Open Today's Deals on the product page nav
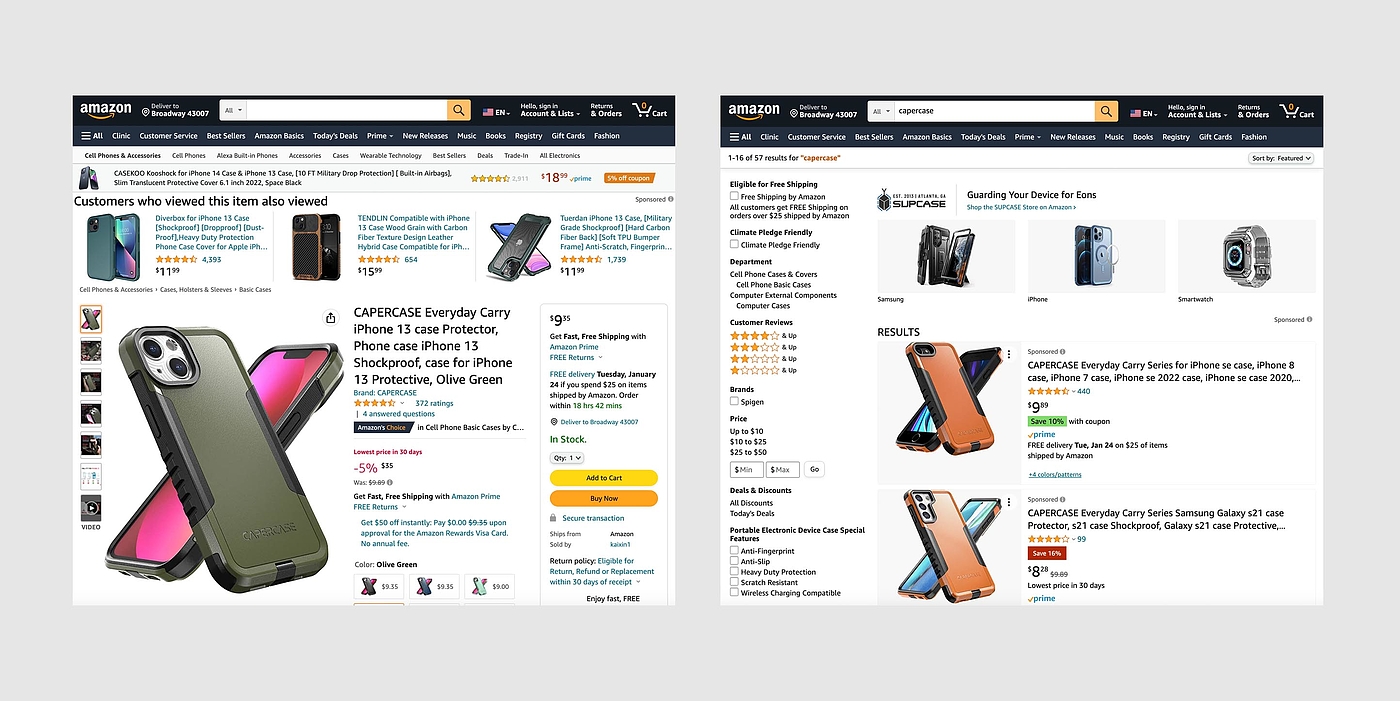This screenshot has height=701, width=1400. [x=335, y=136]
